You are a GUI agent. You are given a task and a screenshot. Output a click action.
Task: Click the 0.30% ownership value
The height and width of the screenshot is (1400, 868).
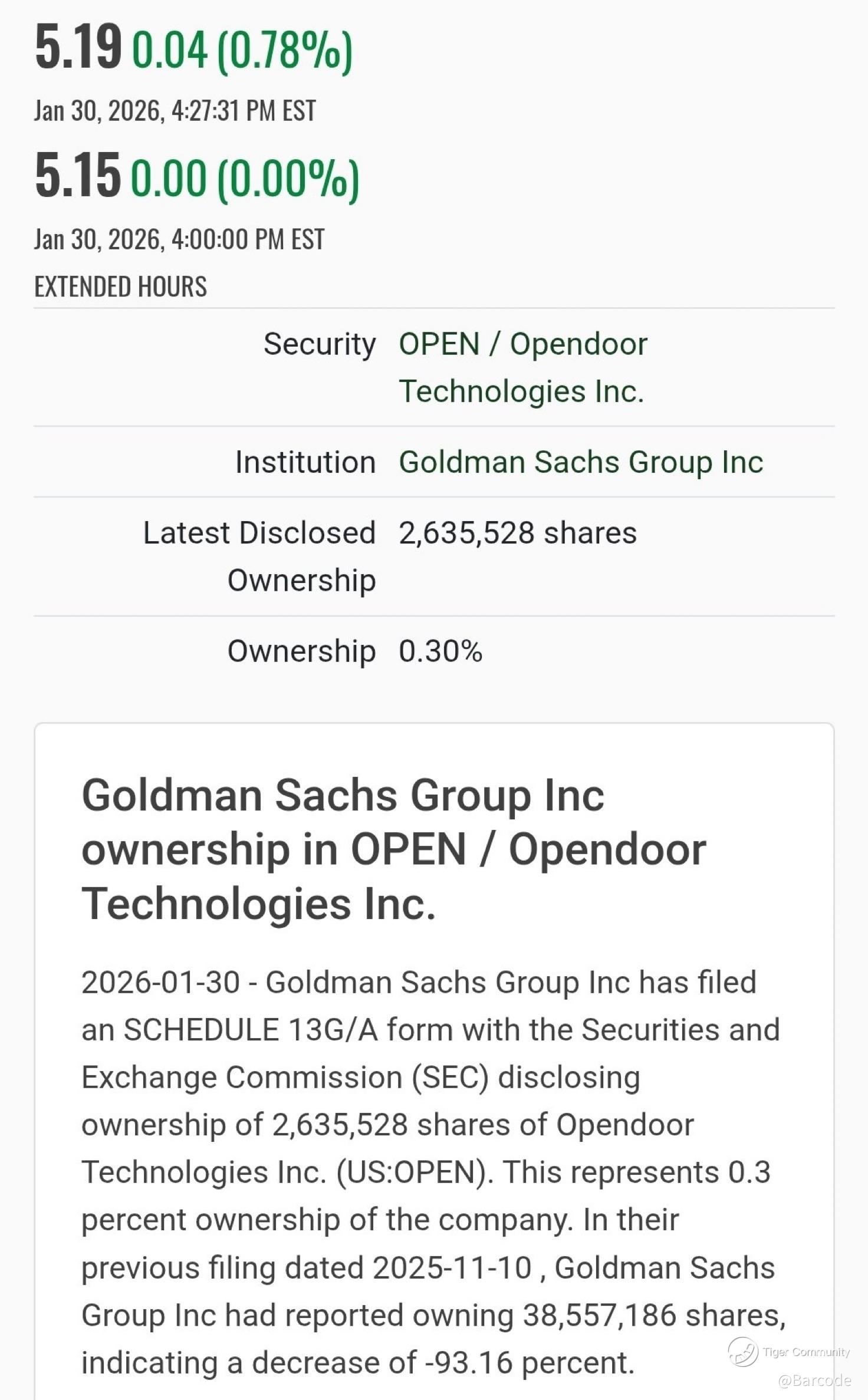[440, 651]
